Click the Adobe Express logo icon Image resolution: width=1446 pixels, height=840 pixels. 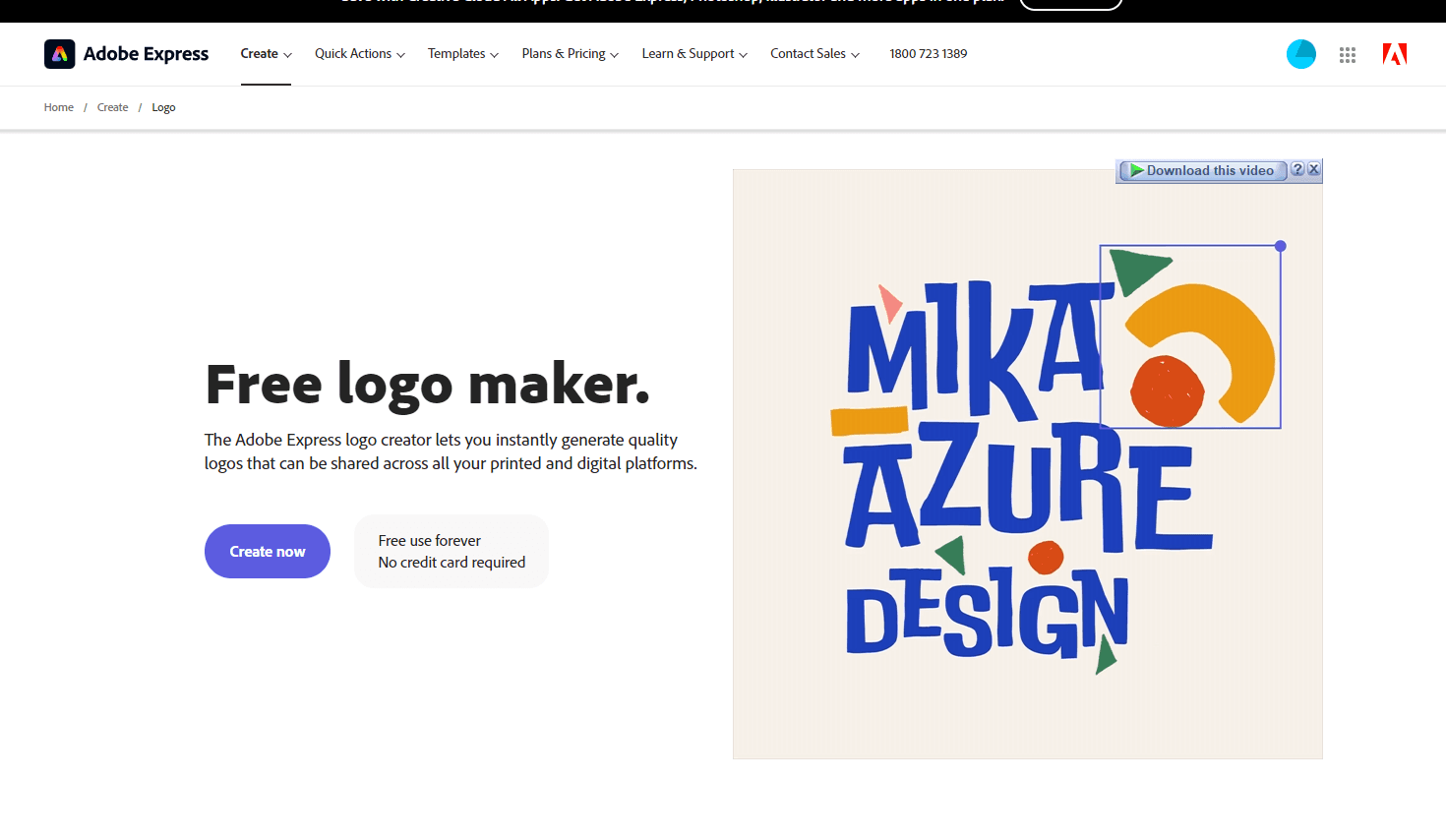click(x=60, y=54)
